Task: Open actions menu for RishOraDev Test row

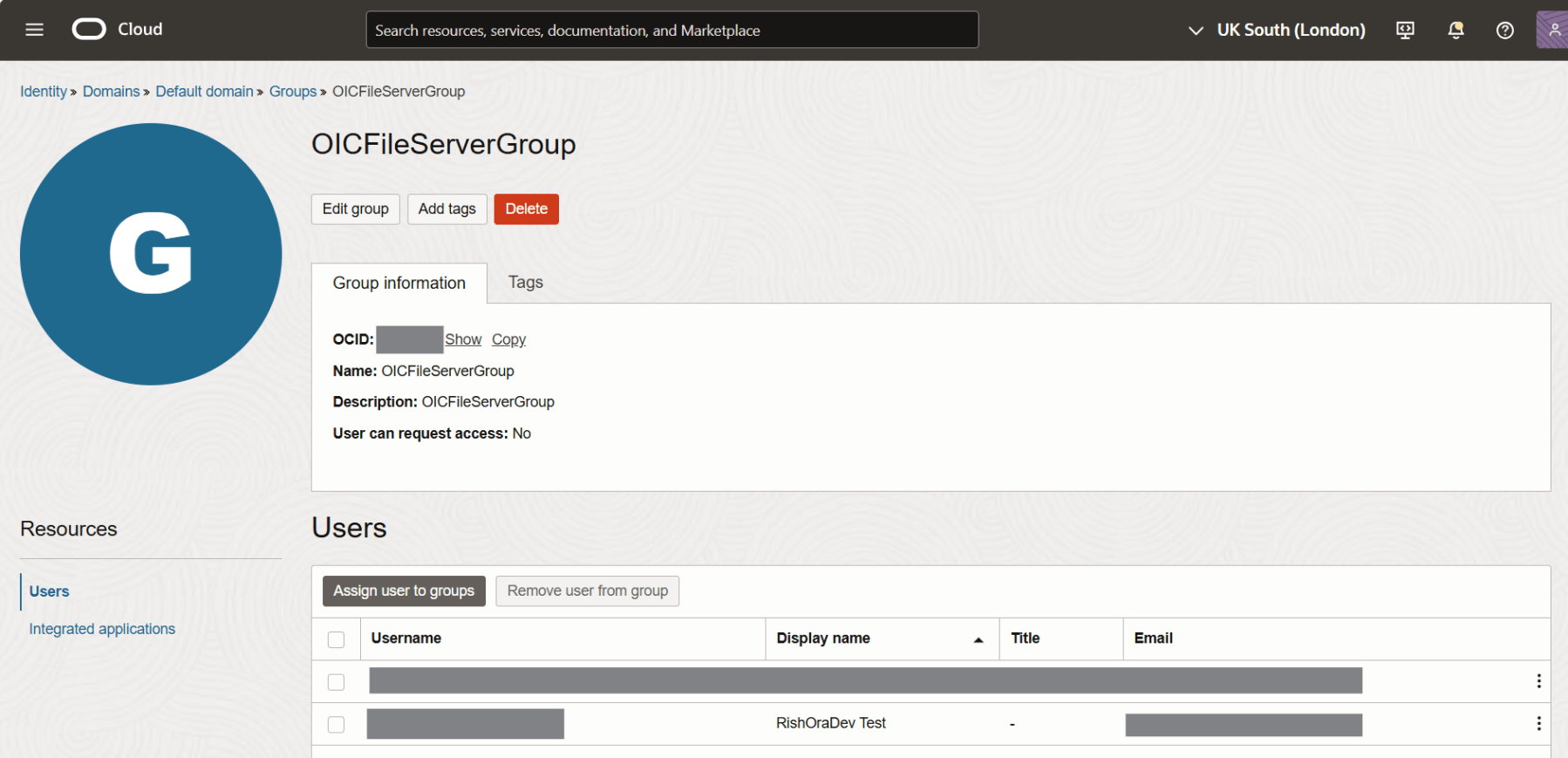Action: (1538, 723)
